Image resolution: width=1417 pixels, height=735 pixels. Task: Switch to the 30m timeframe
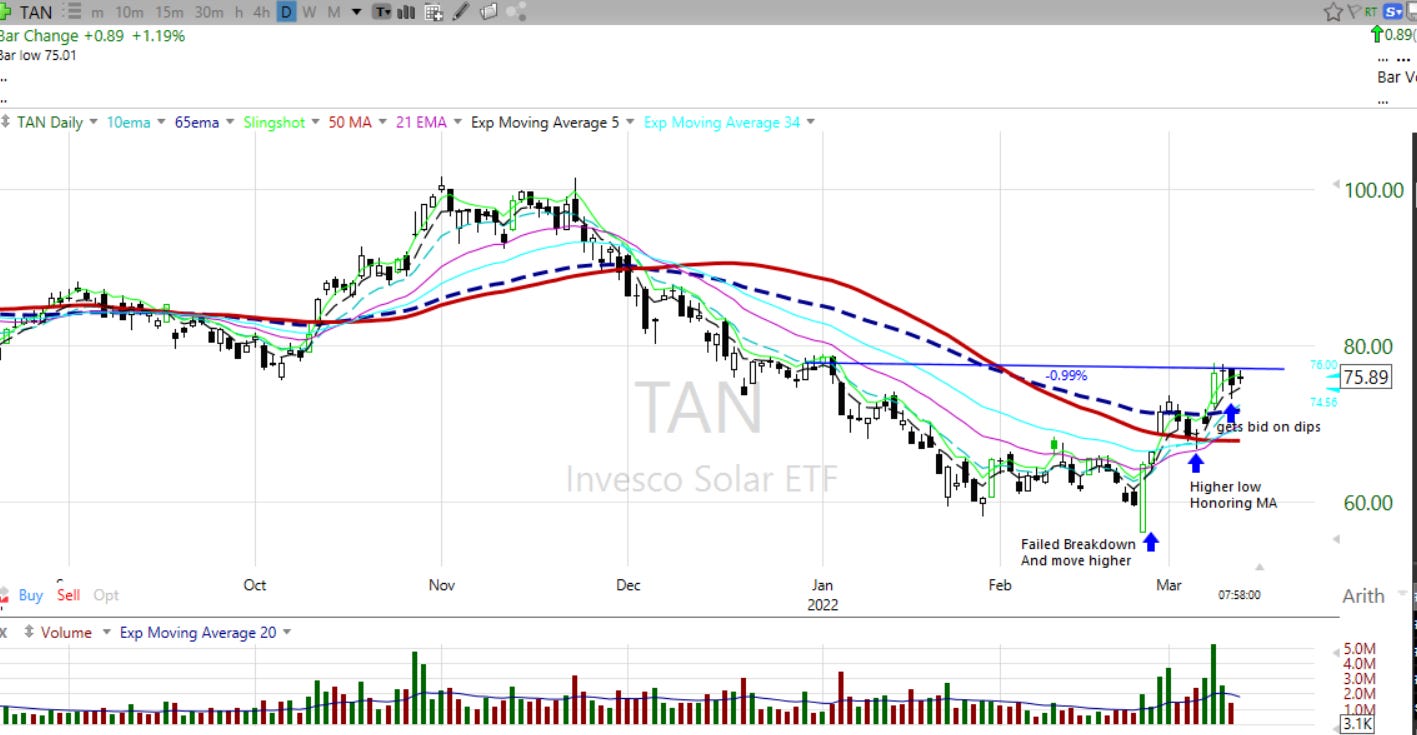(209, 13)
